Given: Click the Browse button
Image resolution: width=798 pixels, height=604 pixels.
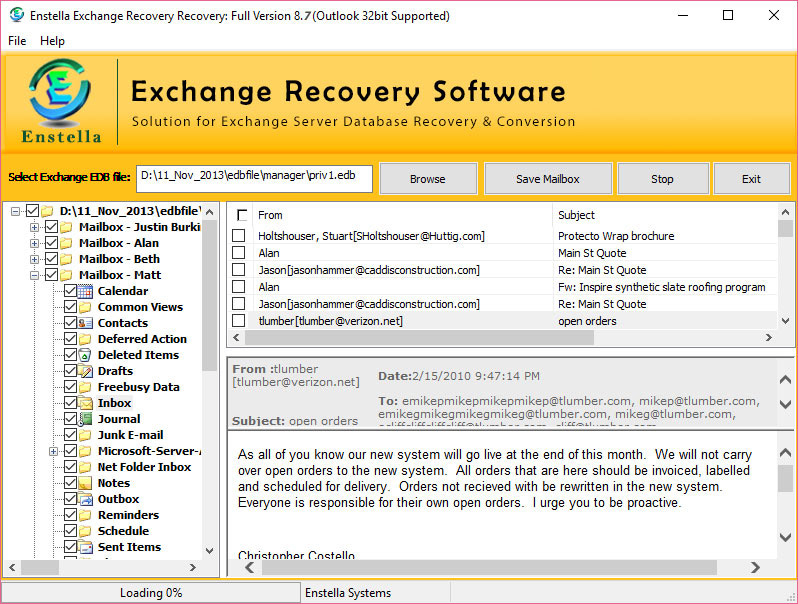Looking at the screenshot, I should (x=428, y=179).
